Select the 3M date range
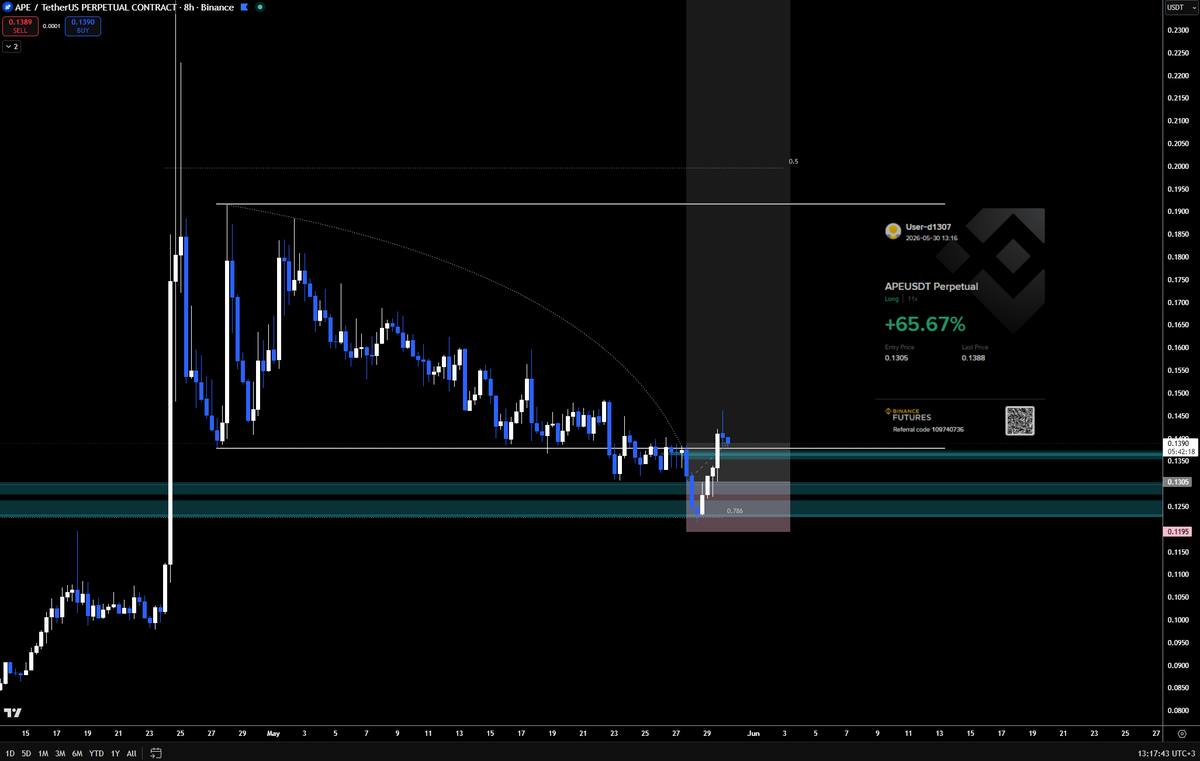1200x761 pixels. 60,753
